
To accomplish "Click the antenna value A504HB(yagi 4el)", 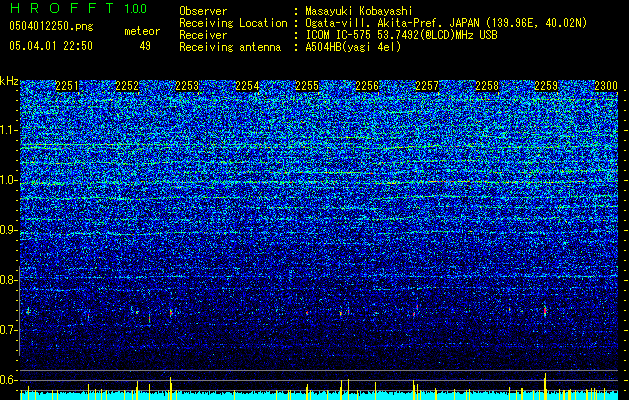I will [353, 47].
